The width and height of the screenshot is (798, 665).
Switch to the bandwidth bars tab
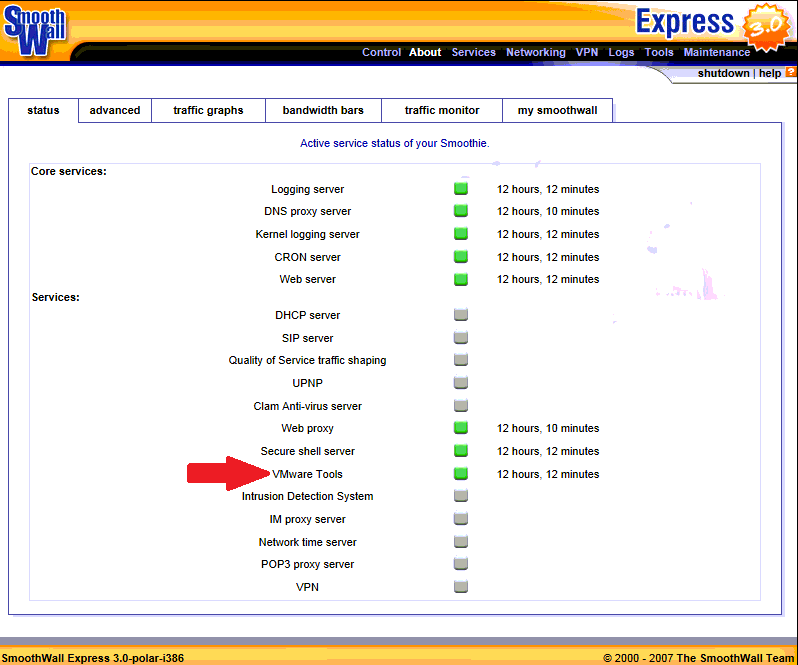(x=323, y=110)
